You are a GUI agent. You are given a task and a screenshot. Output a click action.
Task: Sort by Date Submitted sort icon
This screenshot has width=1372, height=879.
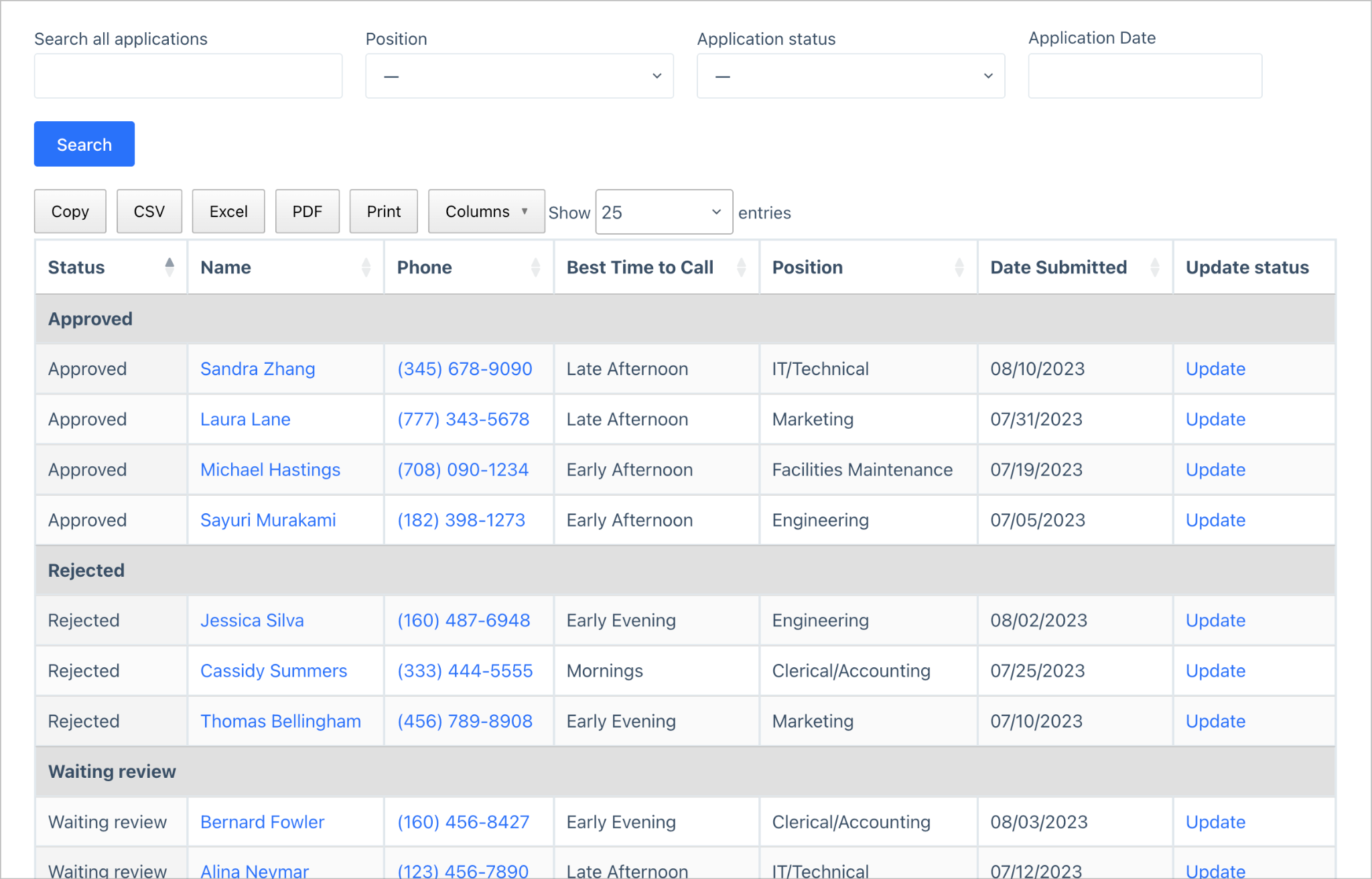click(1155, 267)
